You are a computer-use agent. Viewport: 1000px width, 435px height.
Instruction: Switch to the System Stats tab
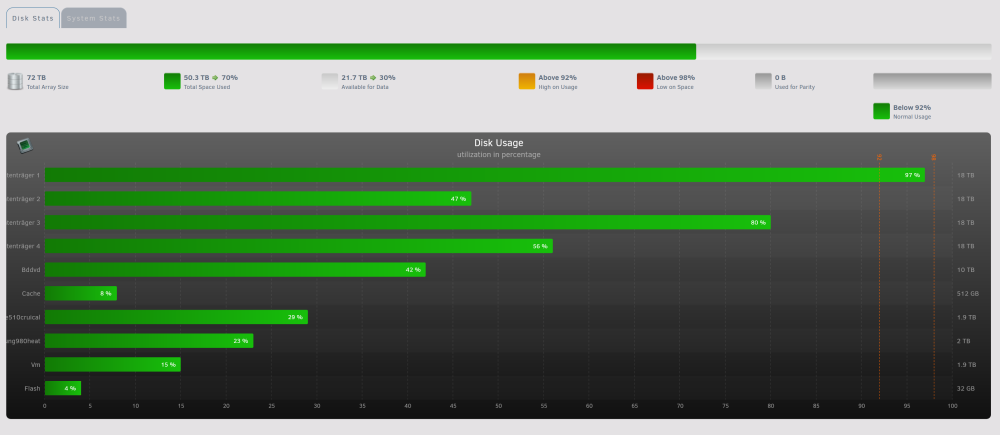[93, 18]
